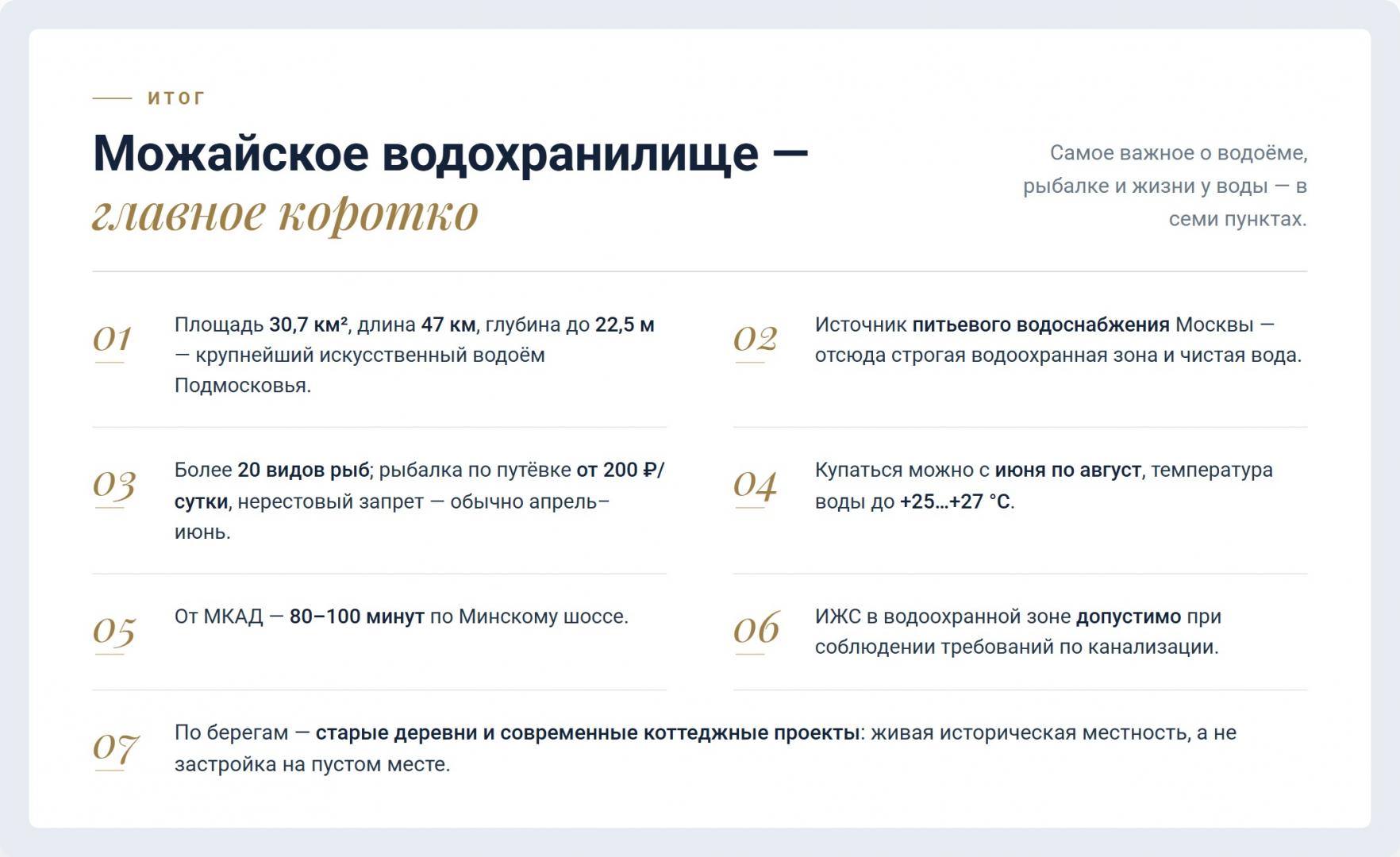Click bold '20 видов рыб' text
Viewport: 1400px width, 857px height.
[303, 470]
